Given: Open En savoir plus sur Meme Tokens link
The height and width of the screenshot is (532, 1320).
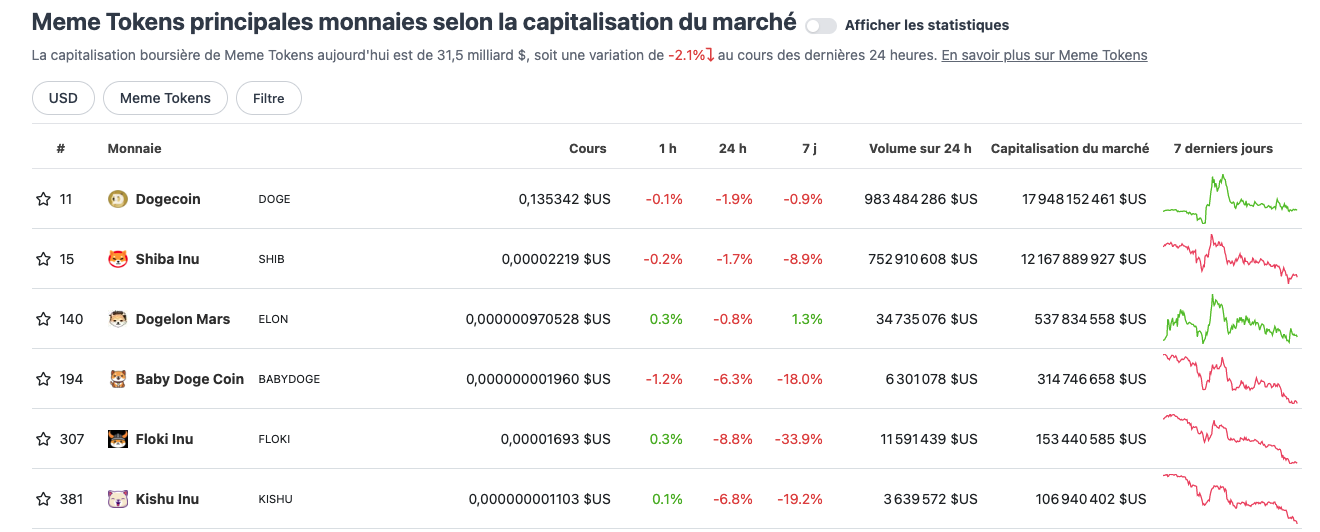Looking at the screenshot, I should (x=1044, y=55).
